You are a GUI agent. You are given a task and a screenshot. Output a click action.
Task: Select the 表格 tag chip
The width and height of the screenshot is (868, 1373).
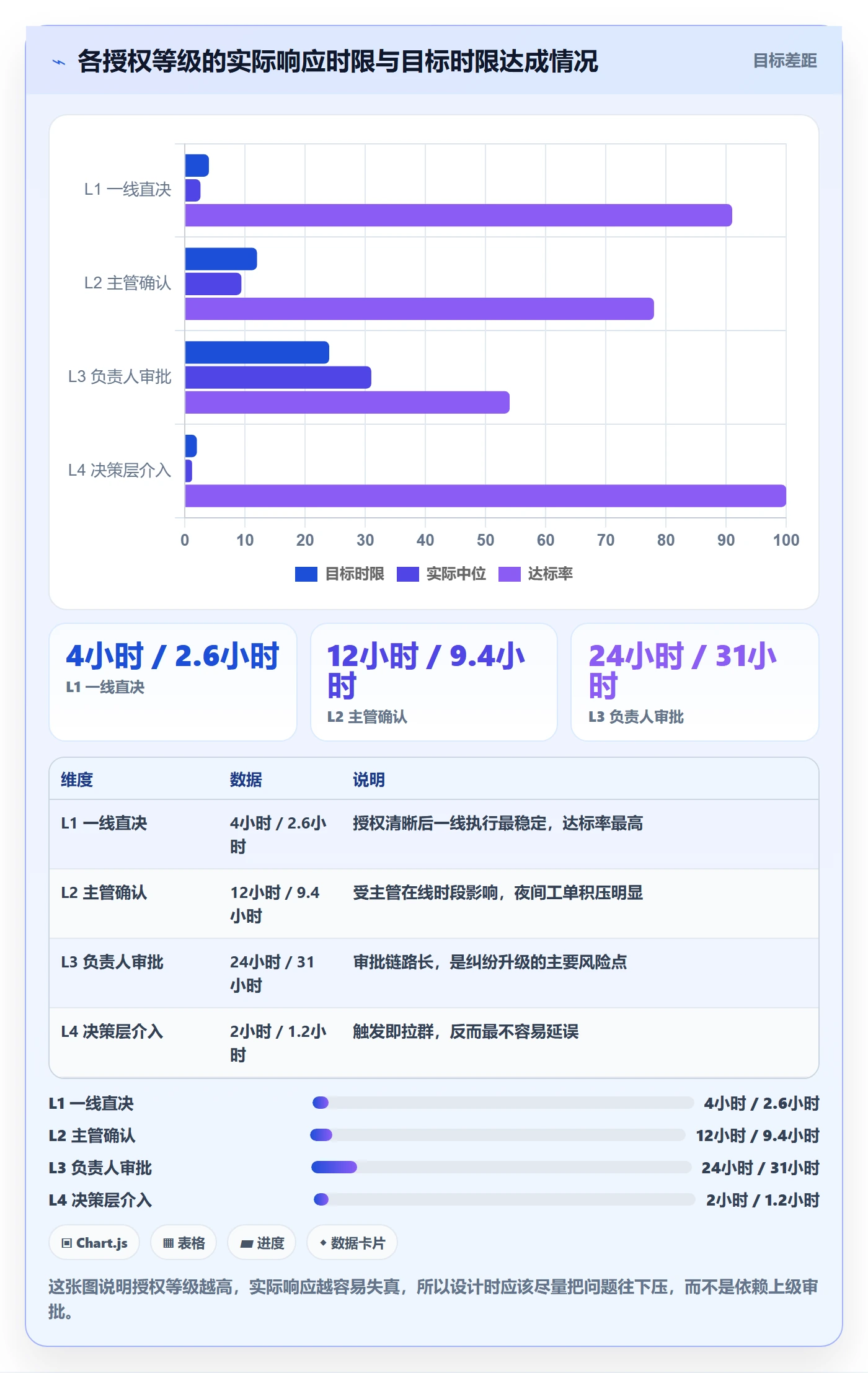184,1243
